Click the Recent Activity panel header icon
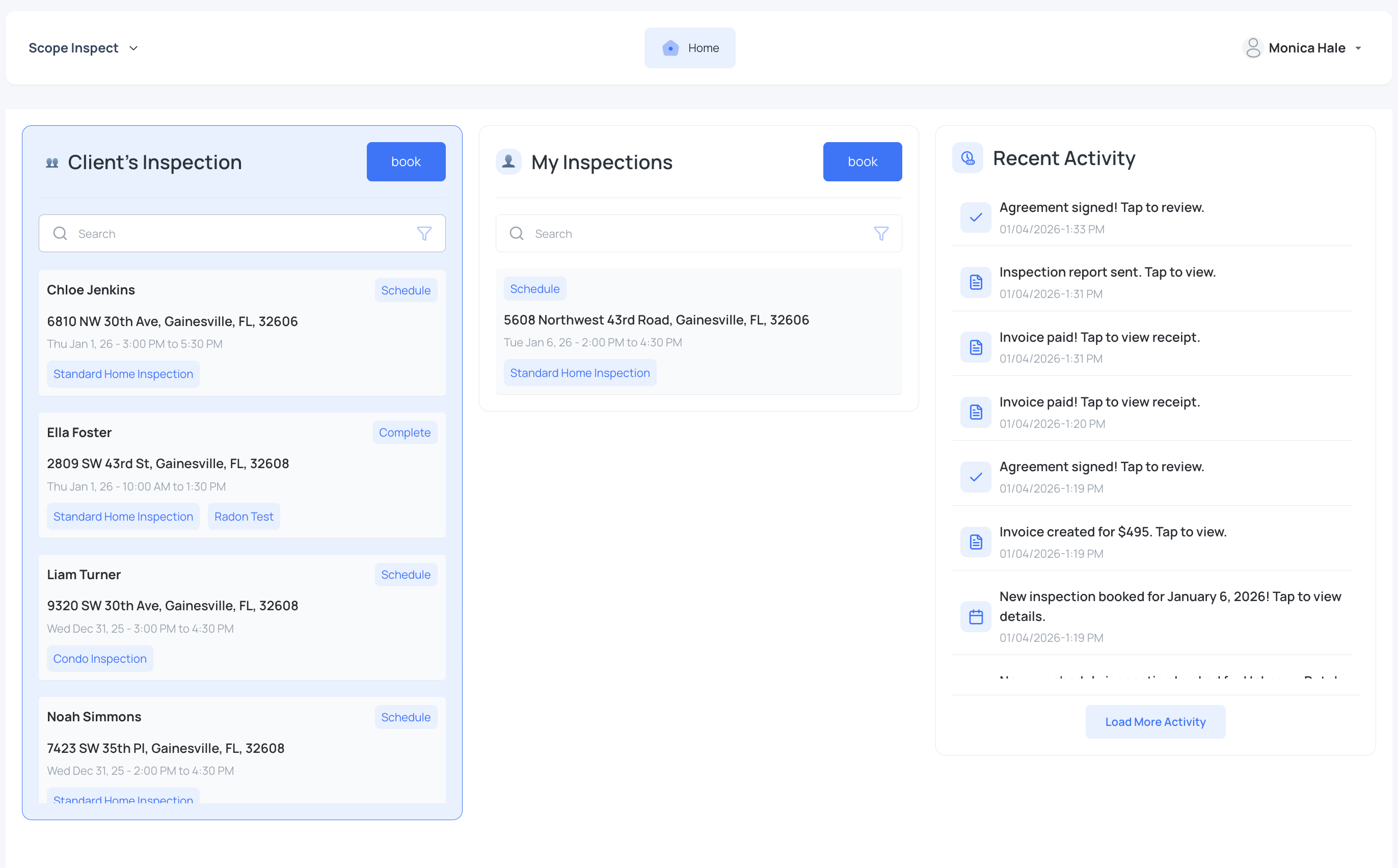1398x868 pixels. [967, 158]
